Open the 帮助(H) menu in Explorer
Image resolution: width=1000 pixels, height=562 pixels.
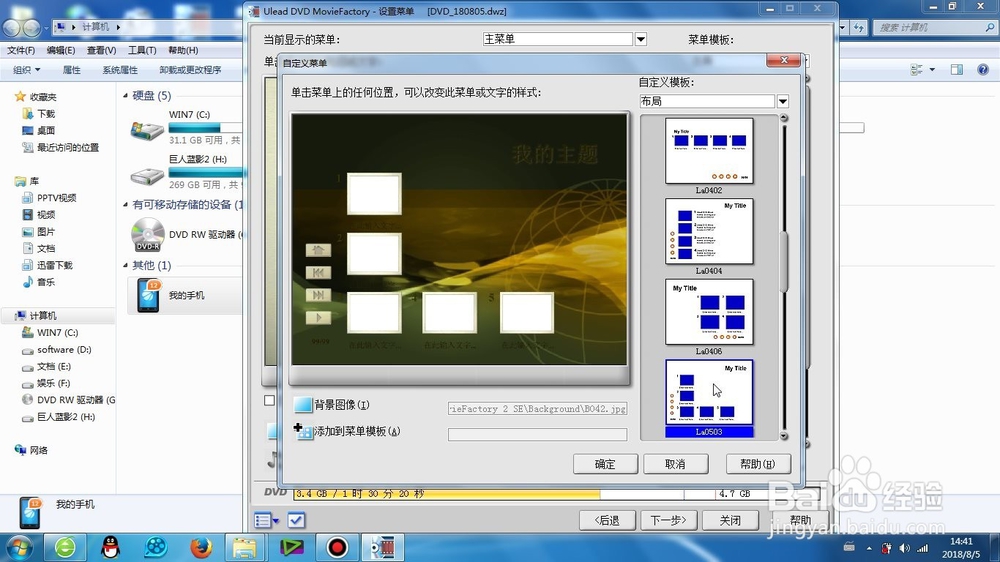(x=183, y=50)
